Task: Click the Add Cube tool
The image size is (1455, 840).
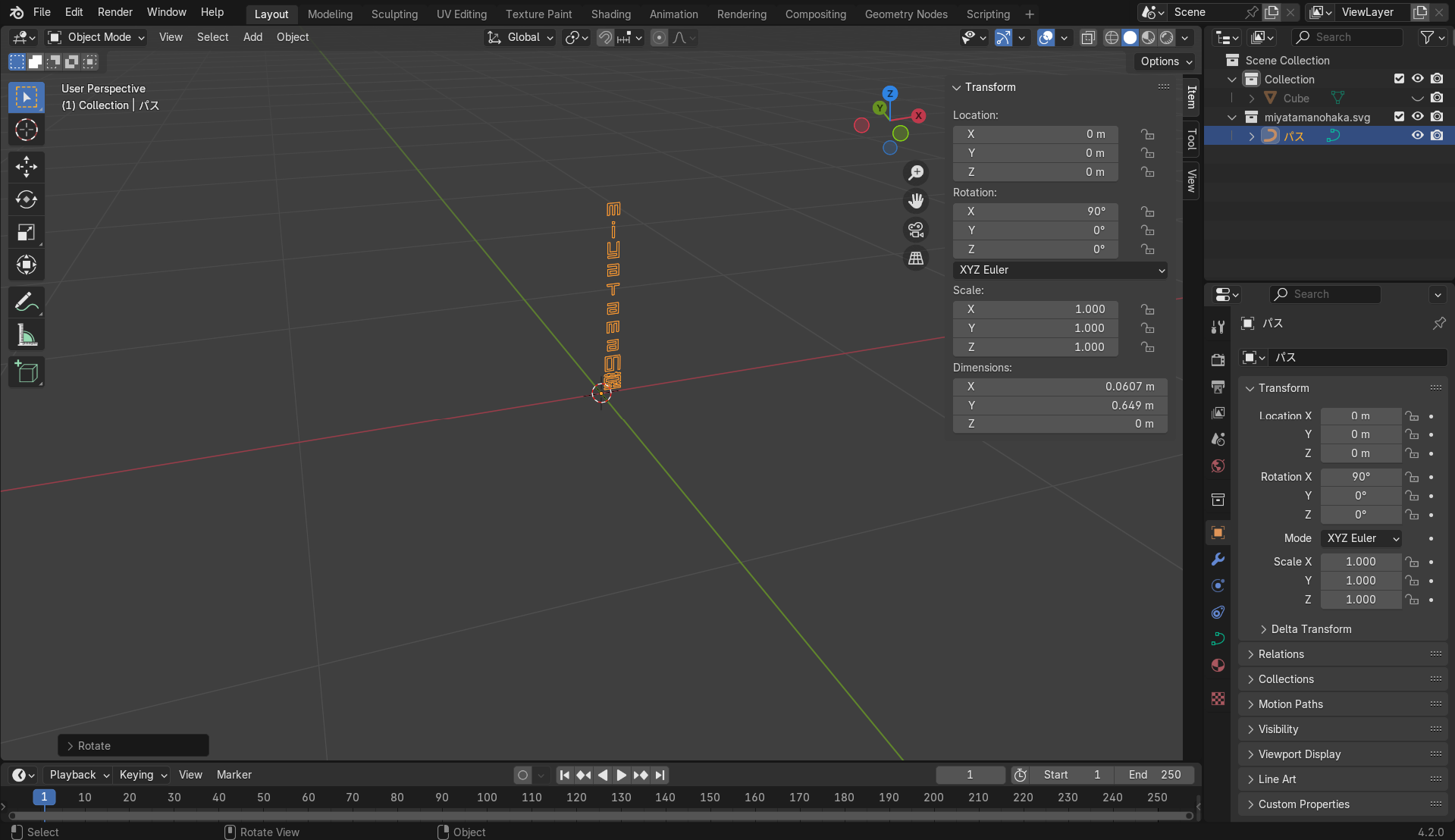Action: click(x=27, y=371)
